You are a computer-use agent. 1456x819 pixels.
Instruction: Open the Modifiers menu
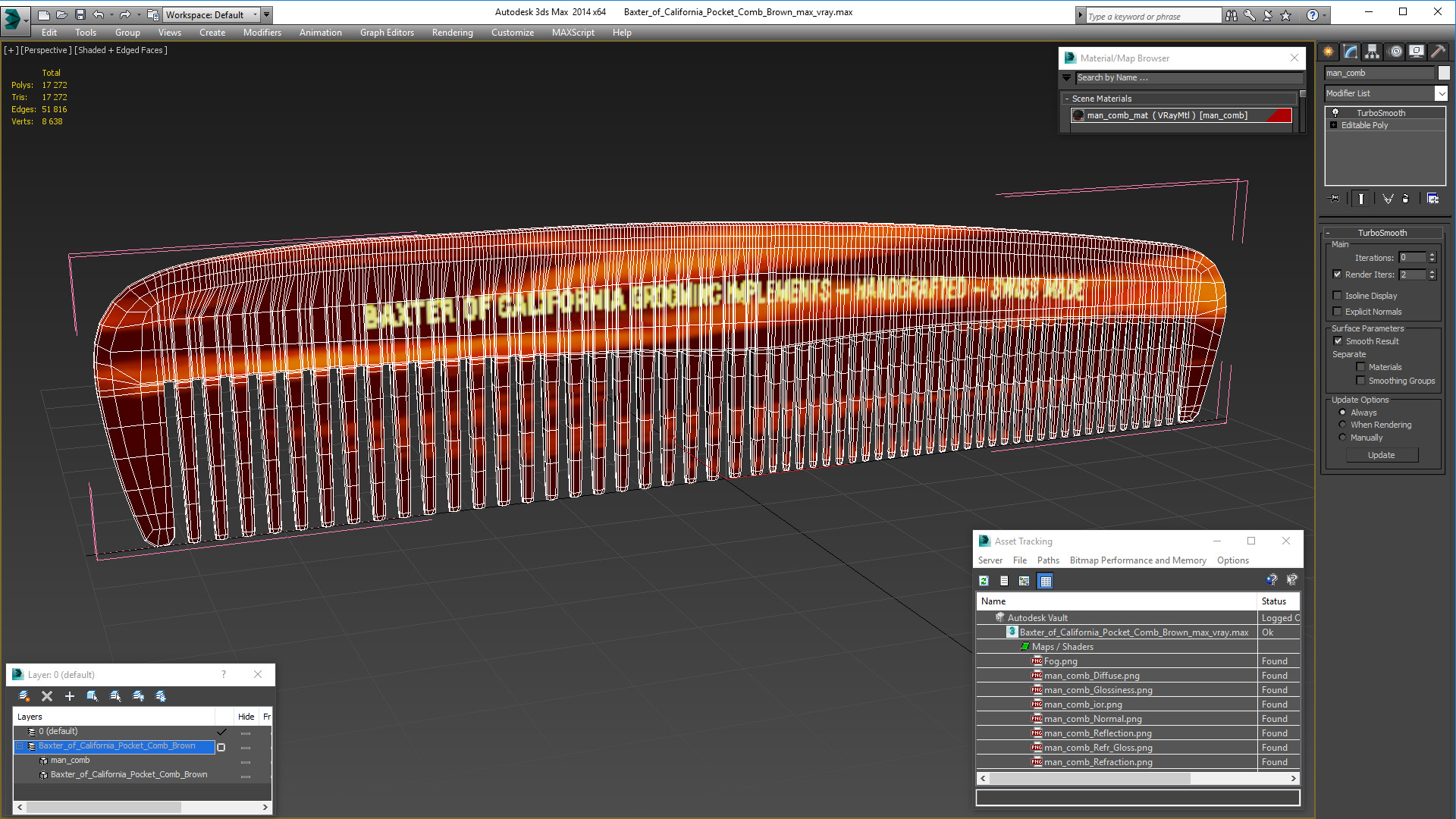point(262,33)
